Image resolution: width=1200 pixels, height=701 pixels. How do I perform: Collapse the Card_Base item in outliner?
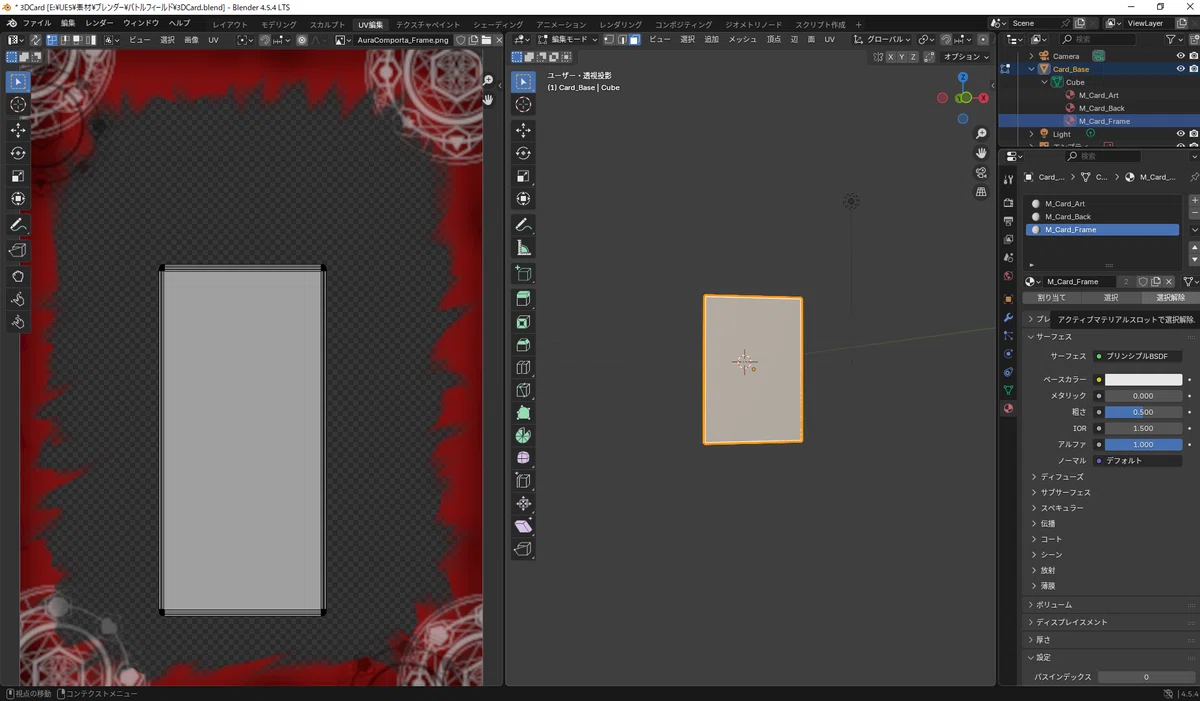1031,69
